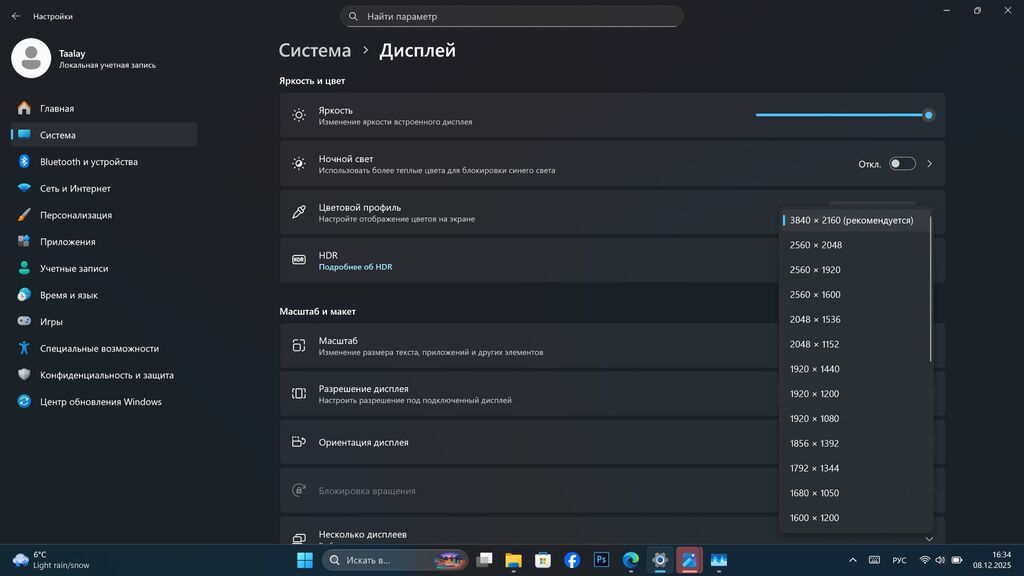Screen dimensions: 1024x576
Task: Click the Центр обновления Windows icon
Action: pyautogui.click(x=24, y=402)
